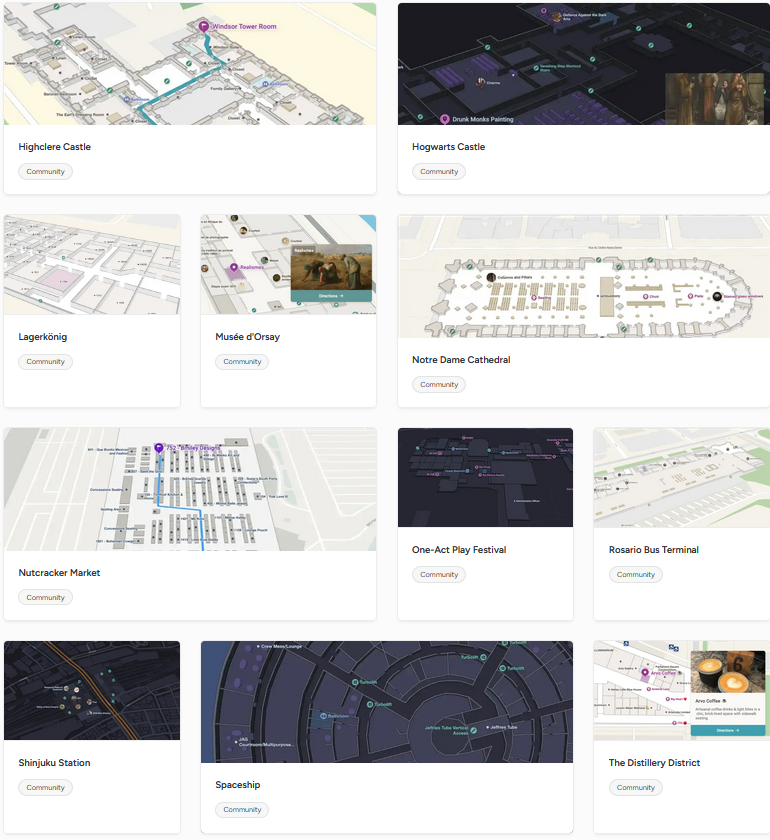Image resolution: width=770 pixels, height=840 pixels.
Task: Open the Shinjuku Station map thumbnail
Action: click(92, 691)
